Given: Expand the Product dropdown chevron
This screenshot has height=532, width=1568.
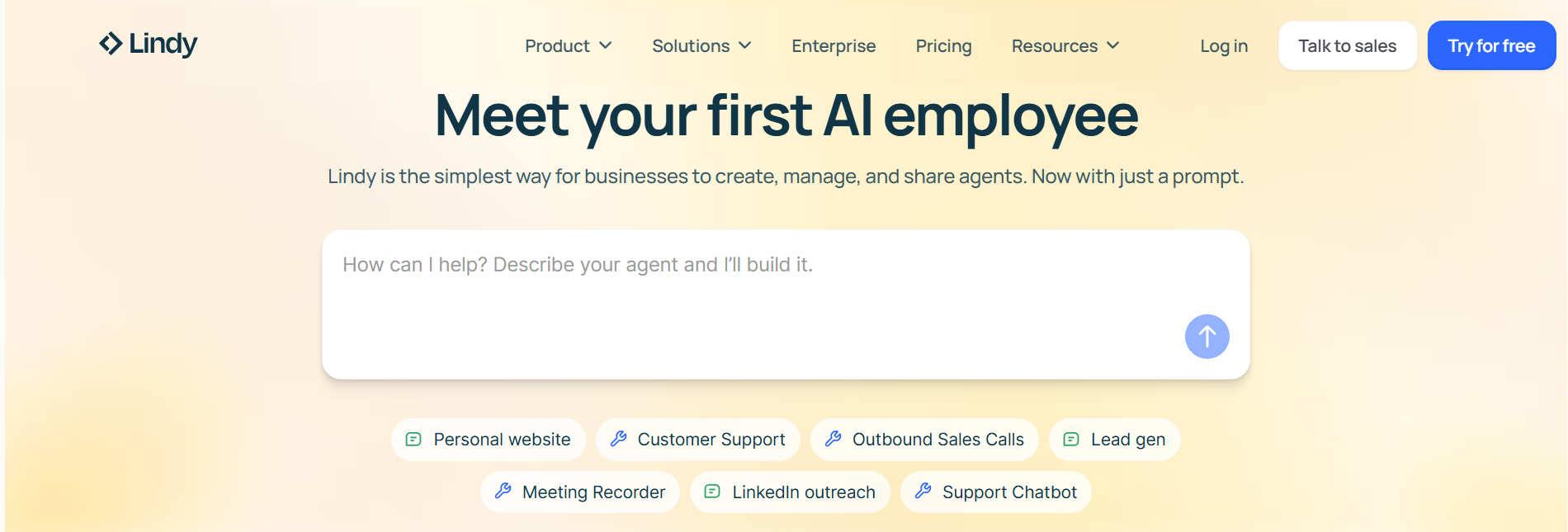Looking at the screenshot, I should pyautogui.click(x=606, y=46).
